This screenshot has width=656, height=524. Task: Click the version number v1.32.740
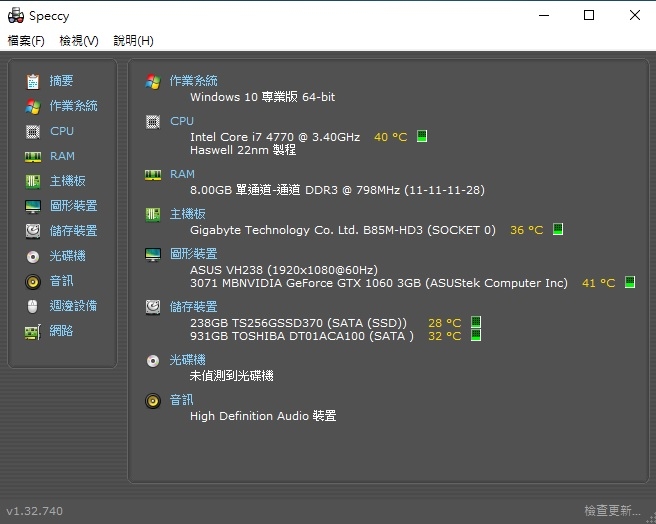pos(35,511)
